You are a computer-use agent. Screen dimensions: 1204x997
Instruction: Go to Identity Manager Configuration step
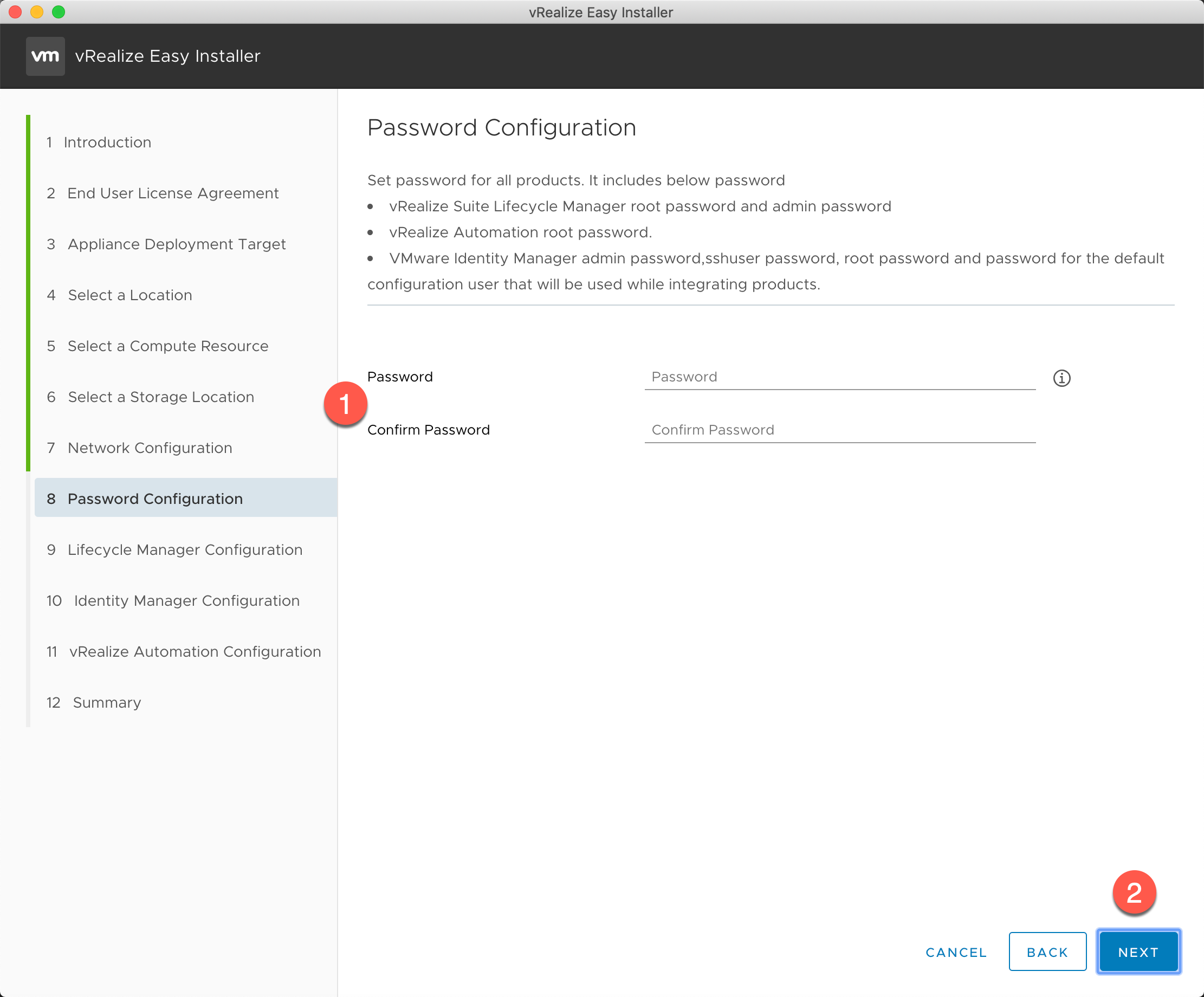(172, 601)
